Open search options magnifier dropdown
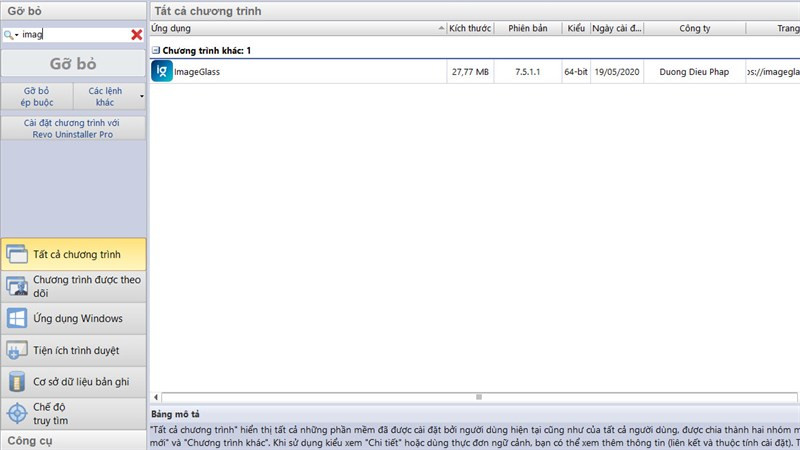Screen dimensions: 800x450 pos(11,35)
